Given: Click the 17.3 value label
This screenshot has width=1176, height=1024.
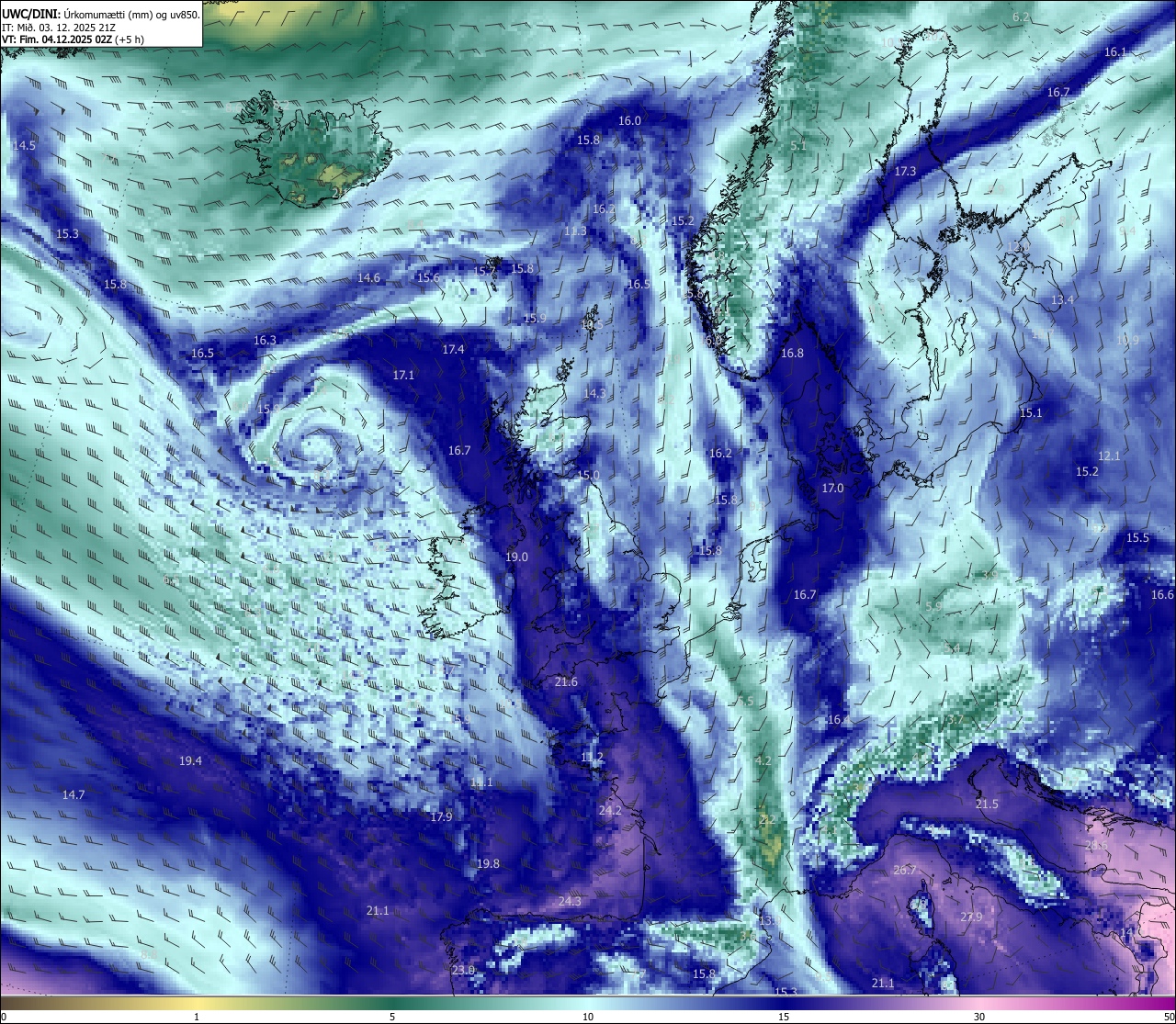Looking at the screenshot, I should (905, 171).
